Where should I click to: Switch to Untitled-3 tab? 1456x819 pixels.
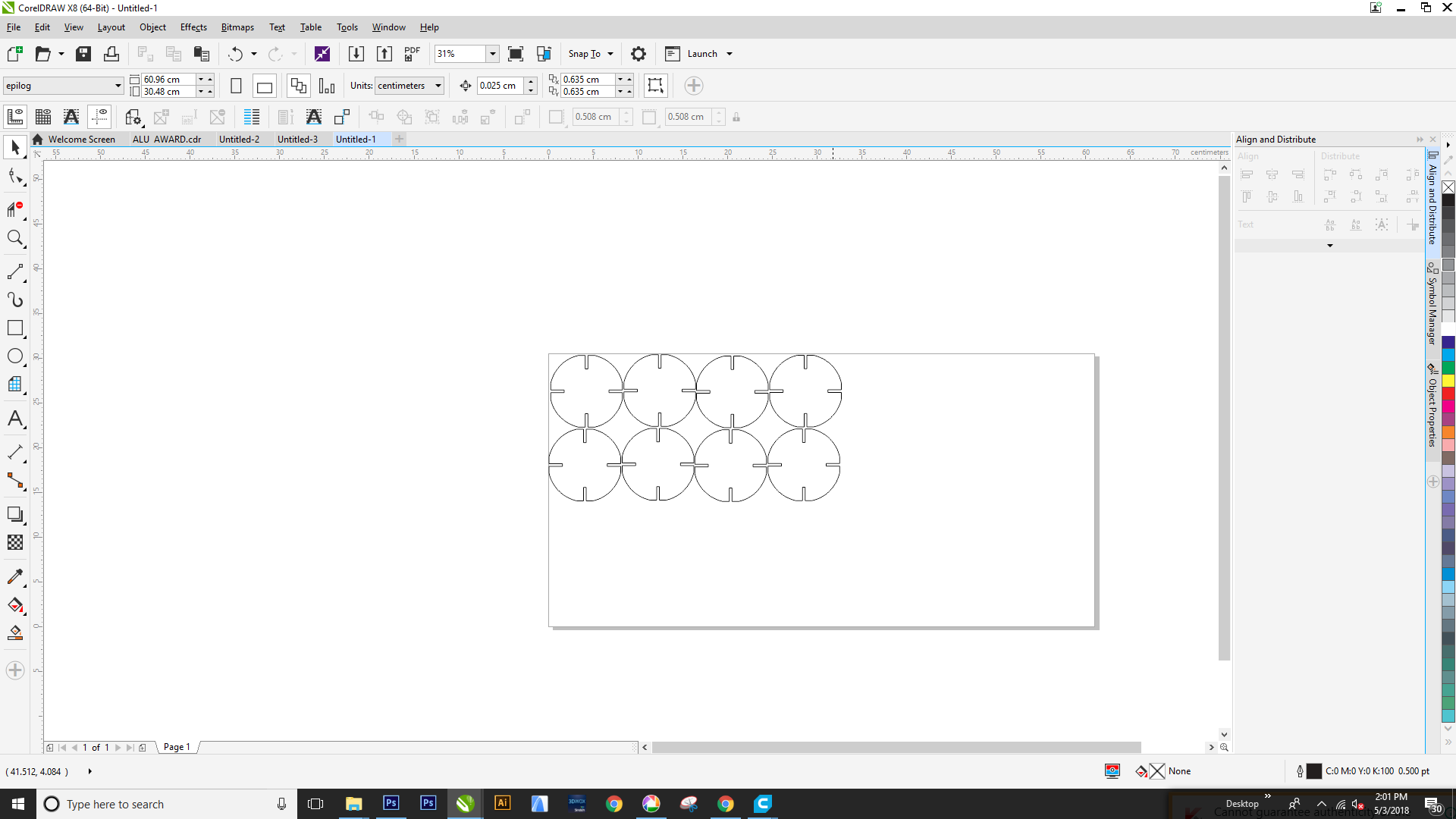[x=296, y=139]
